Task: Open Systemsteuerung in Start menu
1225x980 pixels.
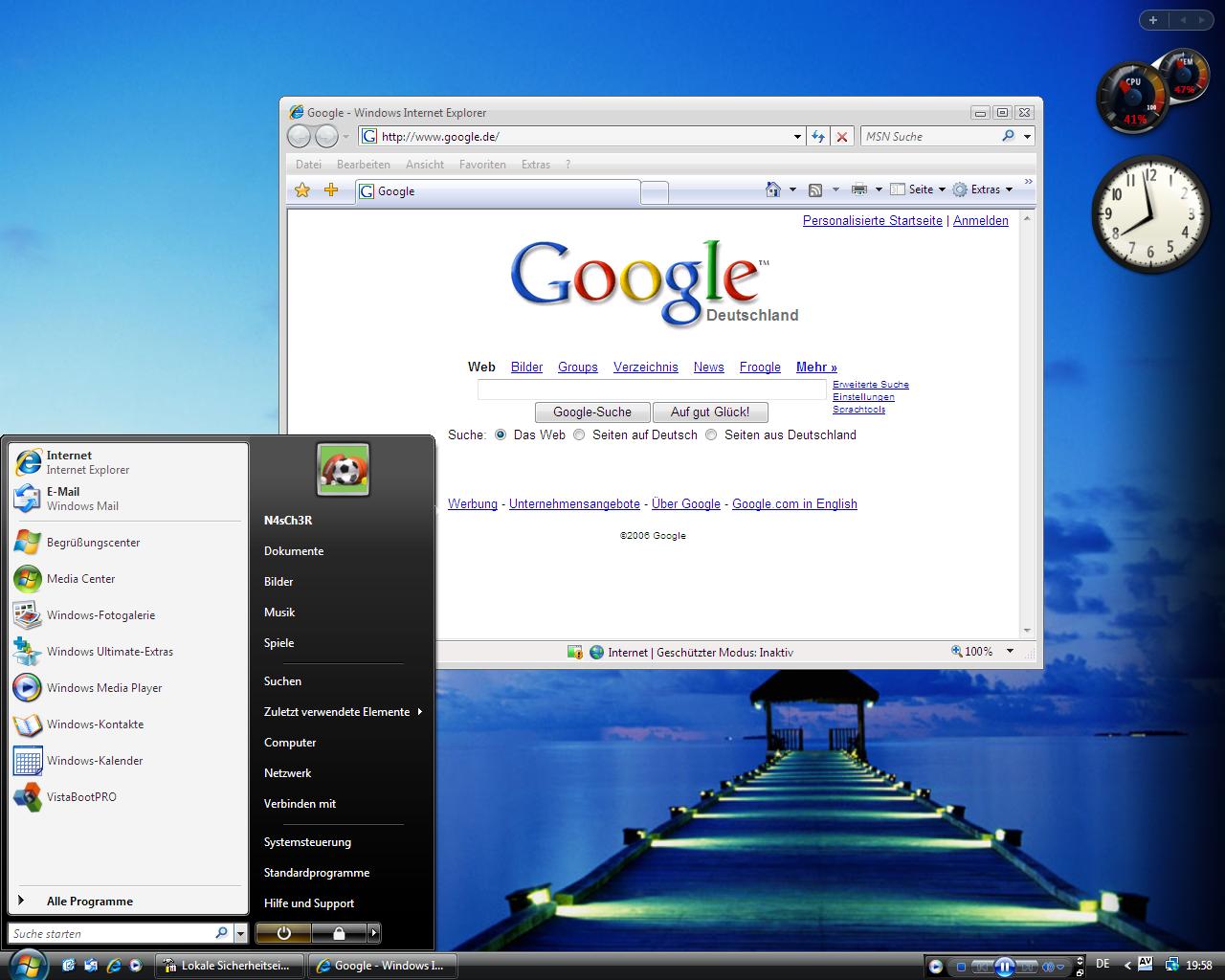Action: coord(307,842)
